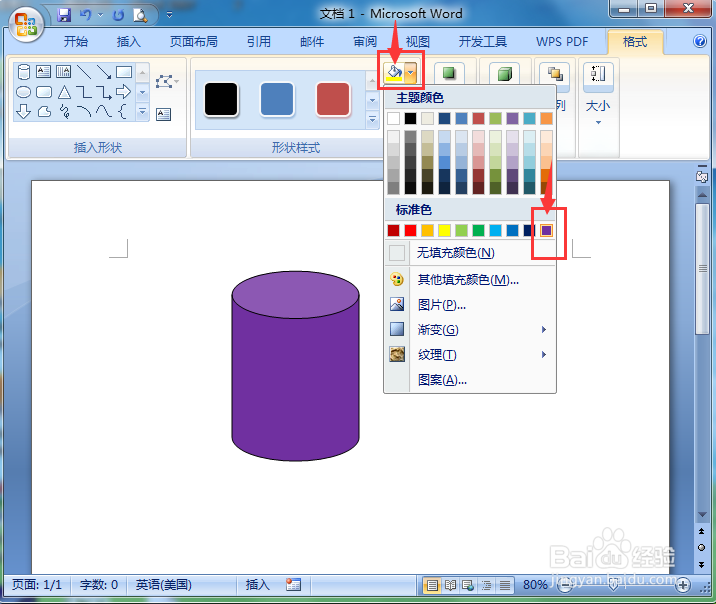The height and width of the screenshot is (604, 716).
Task: Select the curve shape
Action: (104, 111)
